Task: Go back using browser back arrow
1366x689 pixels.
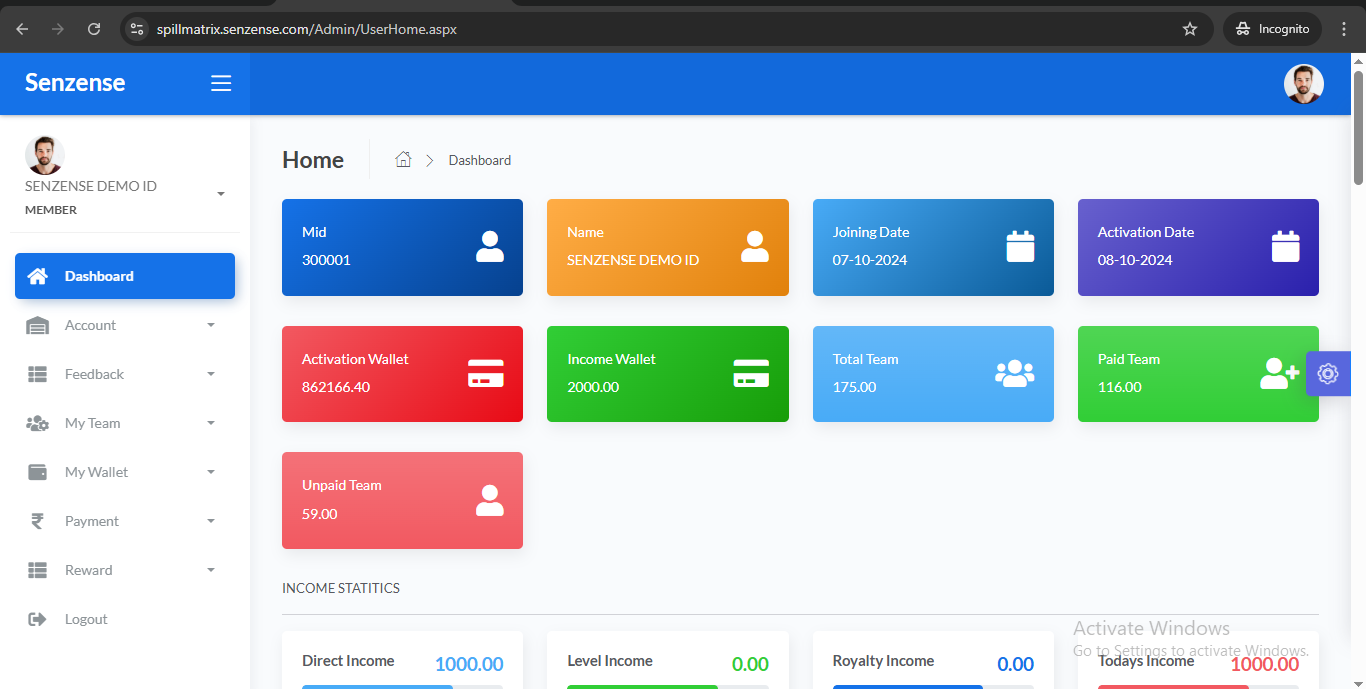Action: tap(22, 29)
